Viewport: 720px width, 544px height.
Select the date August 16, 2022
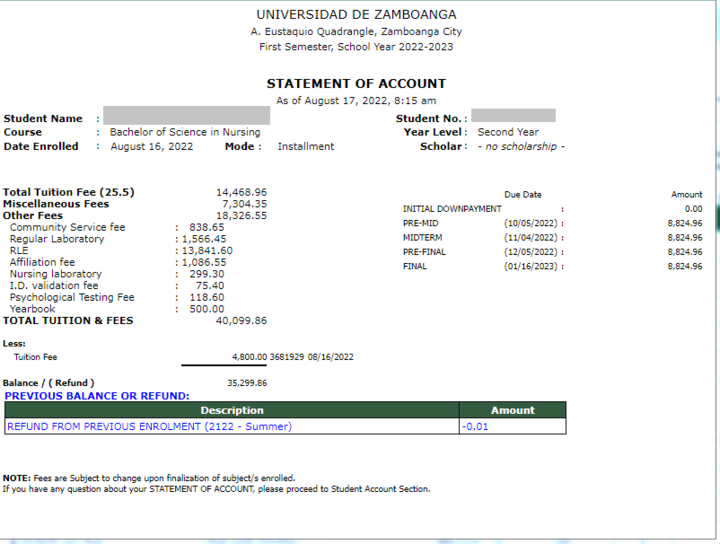click(152, 146)
